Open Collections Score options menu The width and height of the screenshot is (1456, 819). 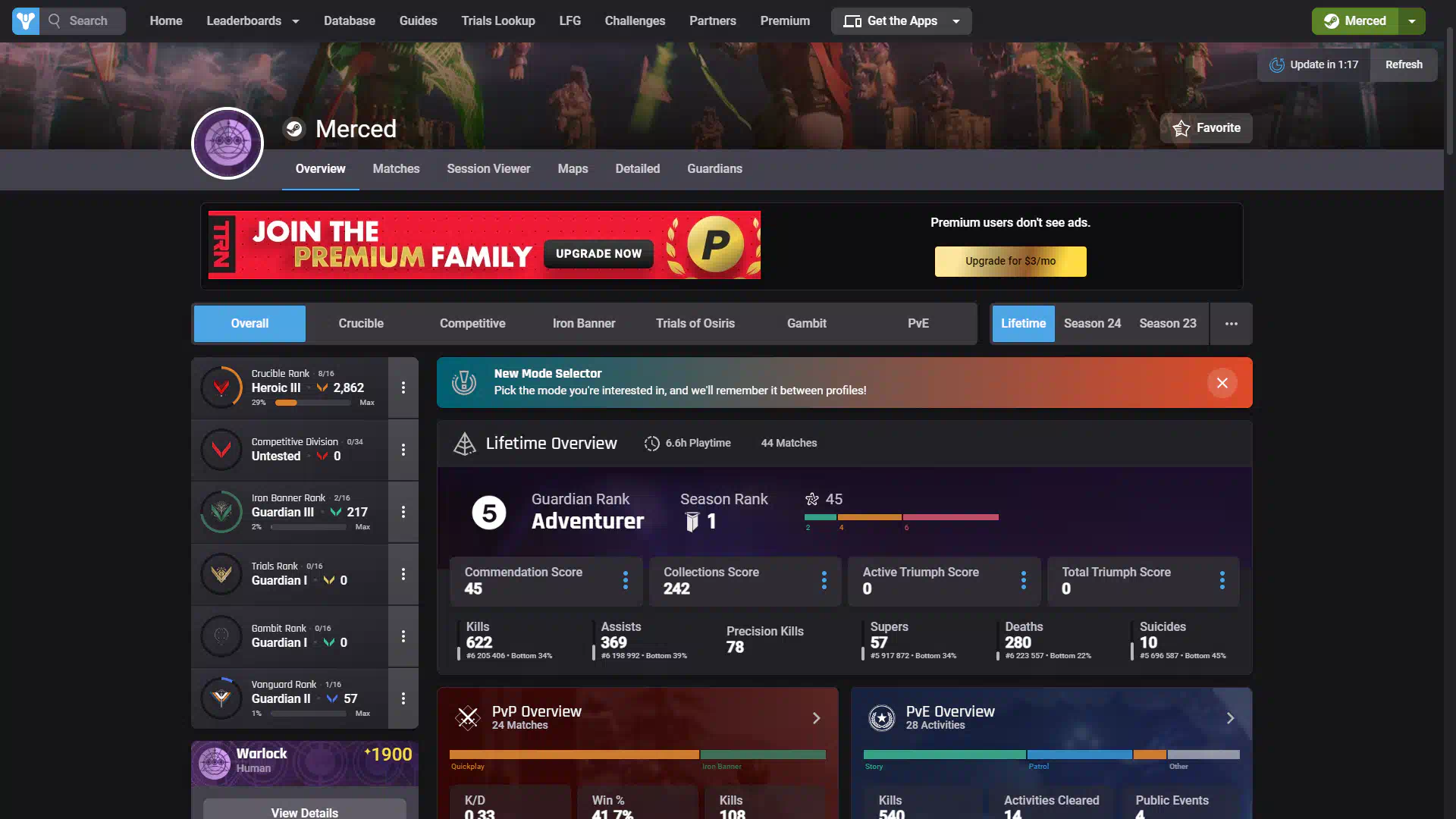click(824, 581)
